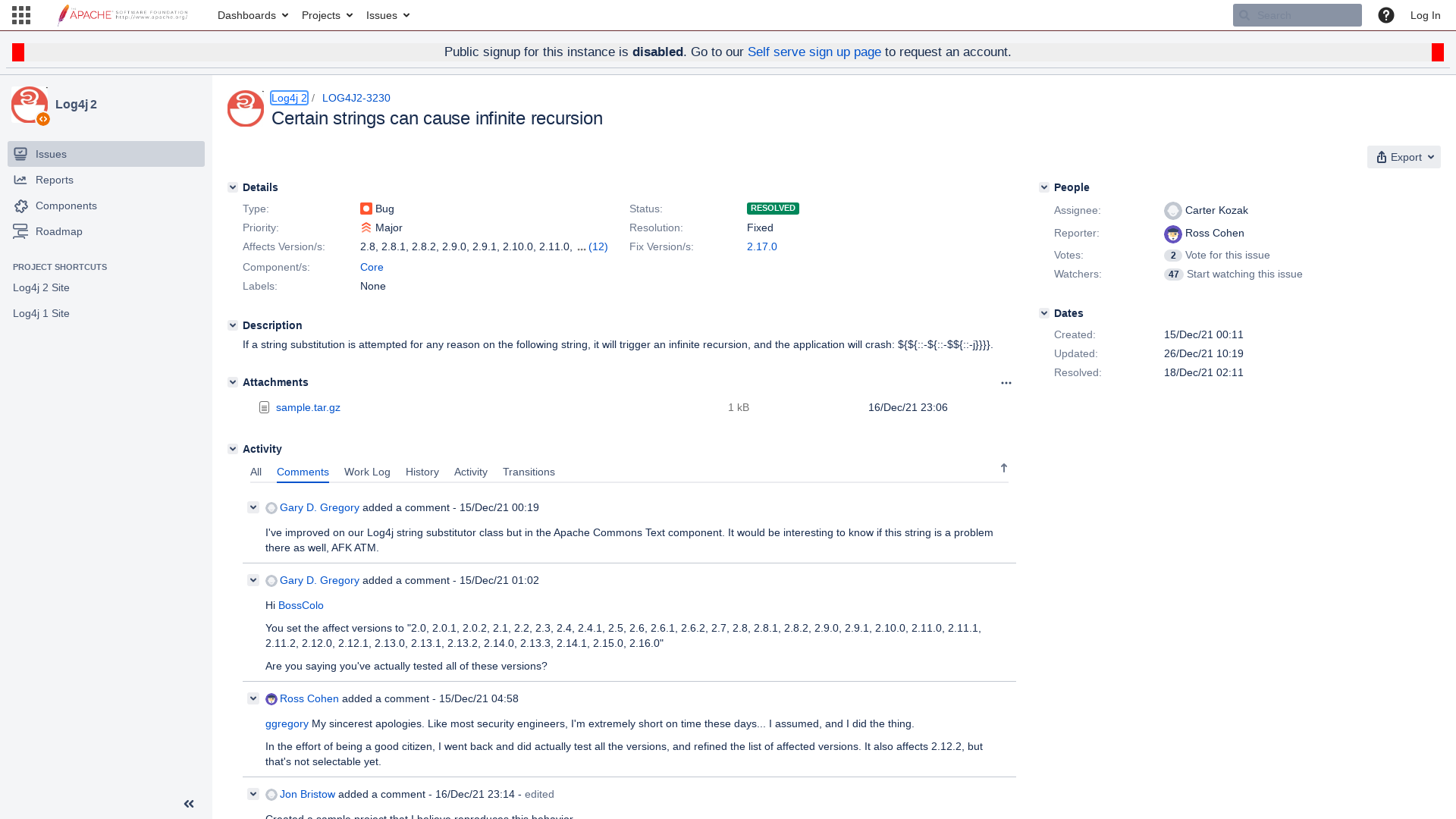
Task: Click the 47 watchers count badge
Action: point(1173,275)
